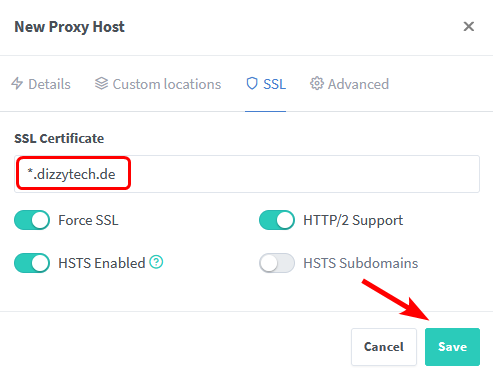Enable the HSTS Subdomains switch
The height and width of the screenshot is (380, 493).
[x=277, y=263]
